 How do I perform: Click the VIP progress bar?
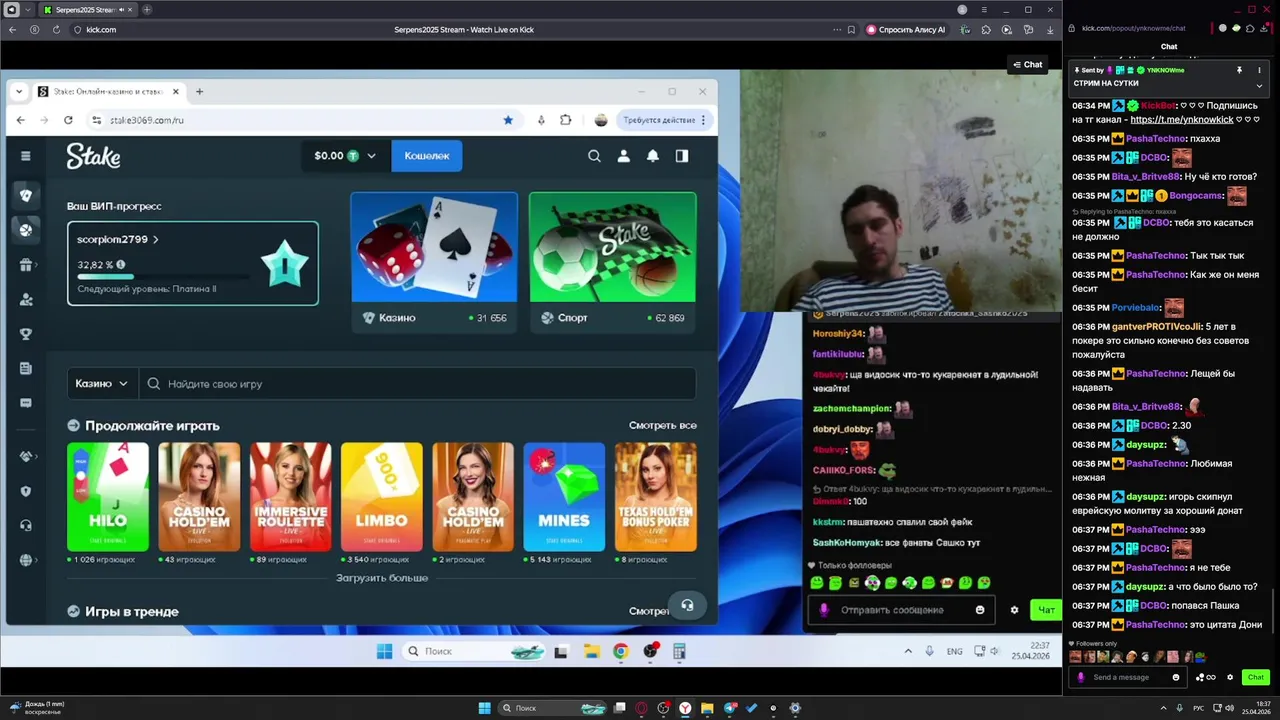coord(163,277)
